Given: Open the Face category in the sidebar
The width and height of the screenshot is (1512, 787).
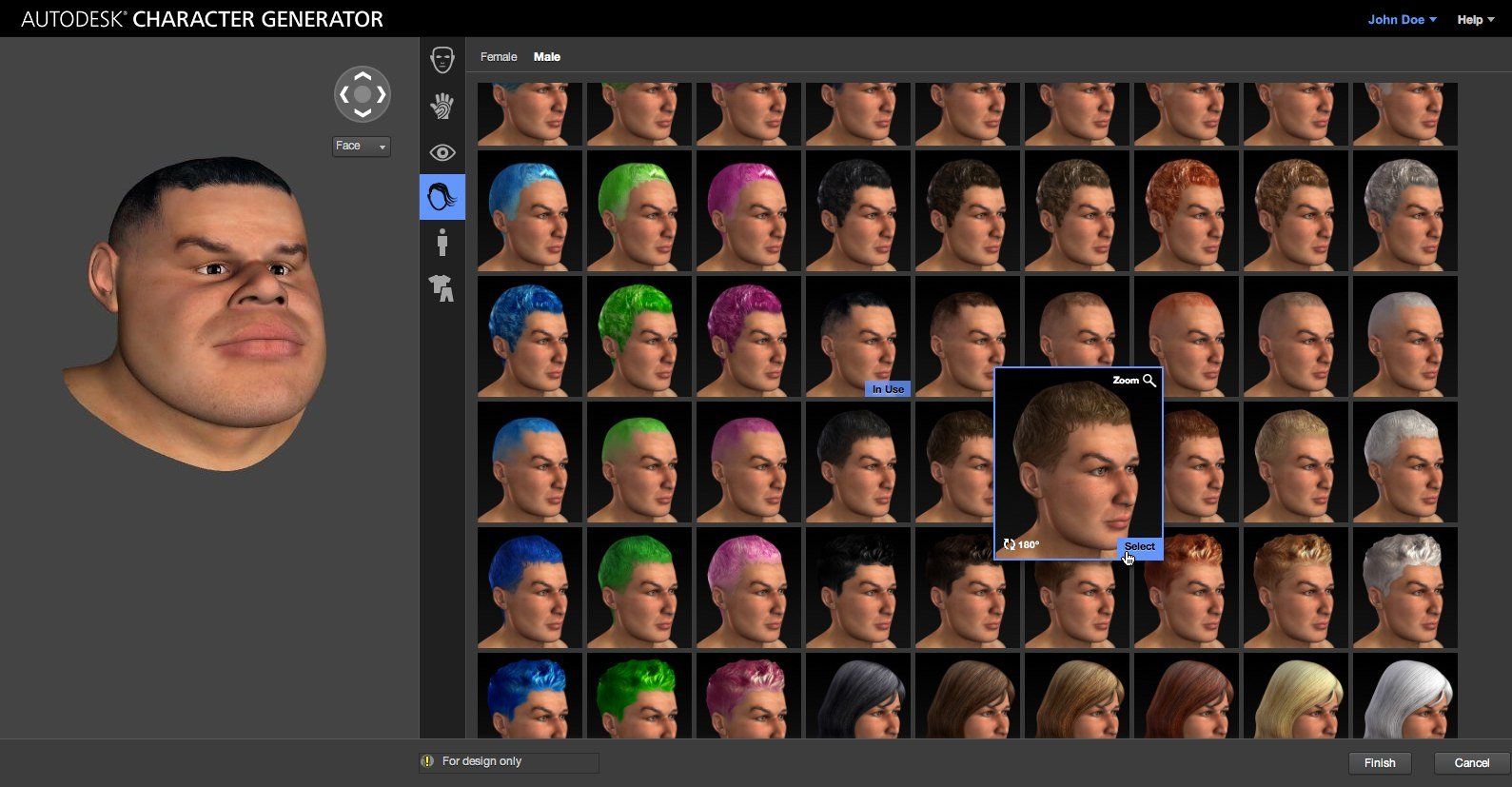Looking at the screenshot, I should click(x=442, y=60).
